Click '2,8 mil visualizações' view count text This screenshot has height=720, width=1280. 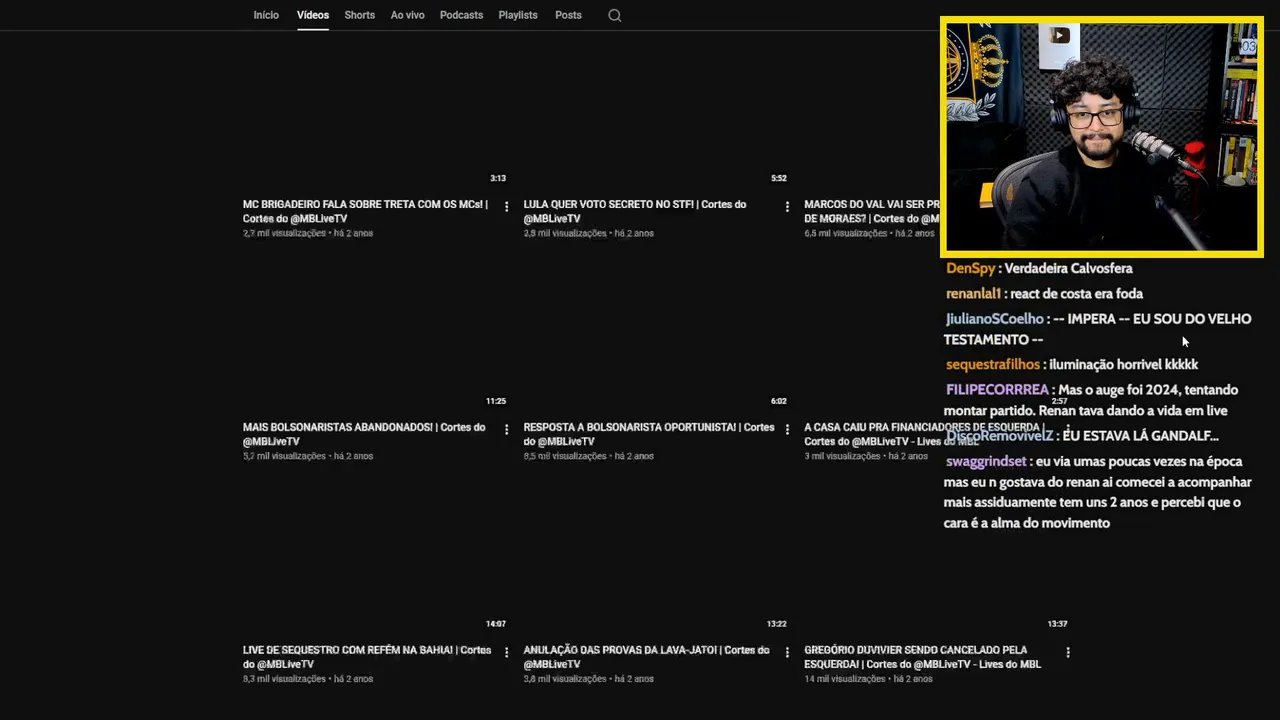565,233
